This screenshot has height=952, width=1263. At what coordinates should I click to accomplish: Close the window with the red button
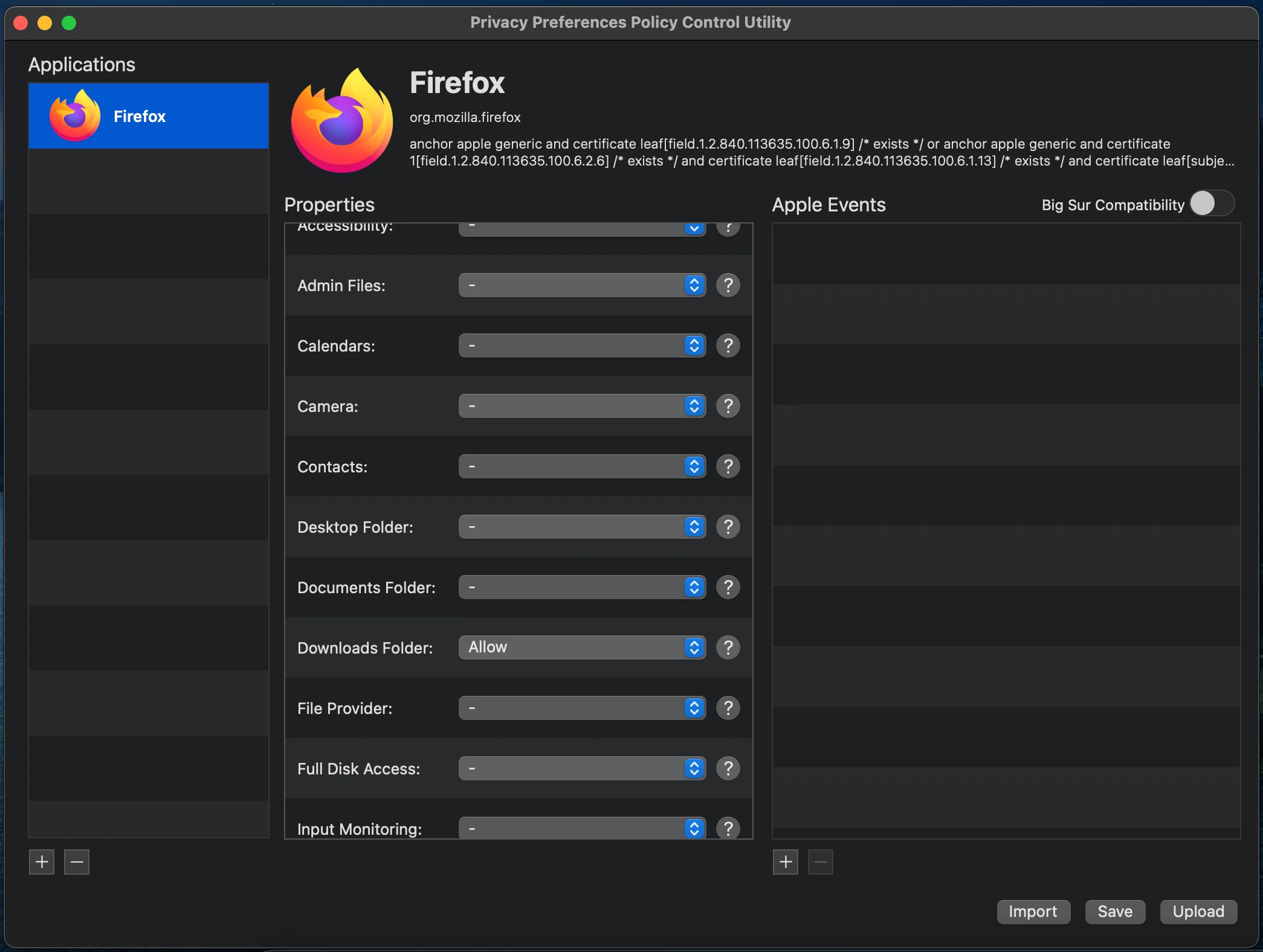point(21,23)
